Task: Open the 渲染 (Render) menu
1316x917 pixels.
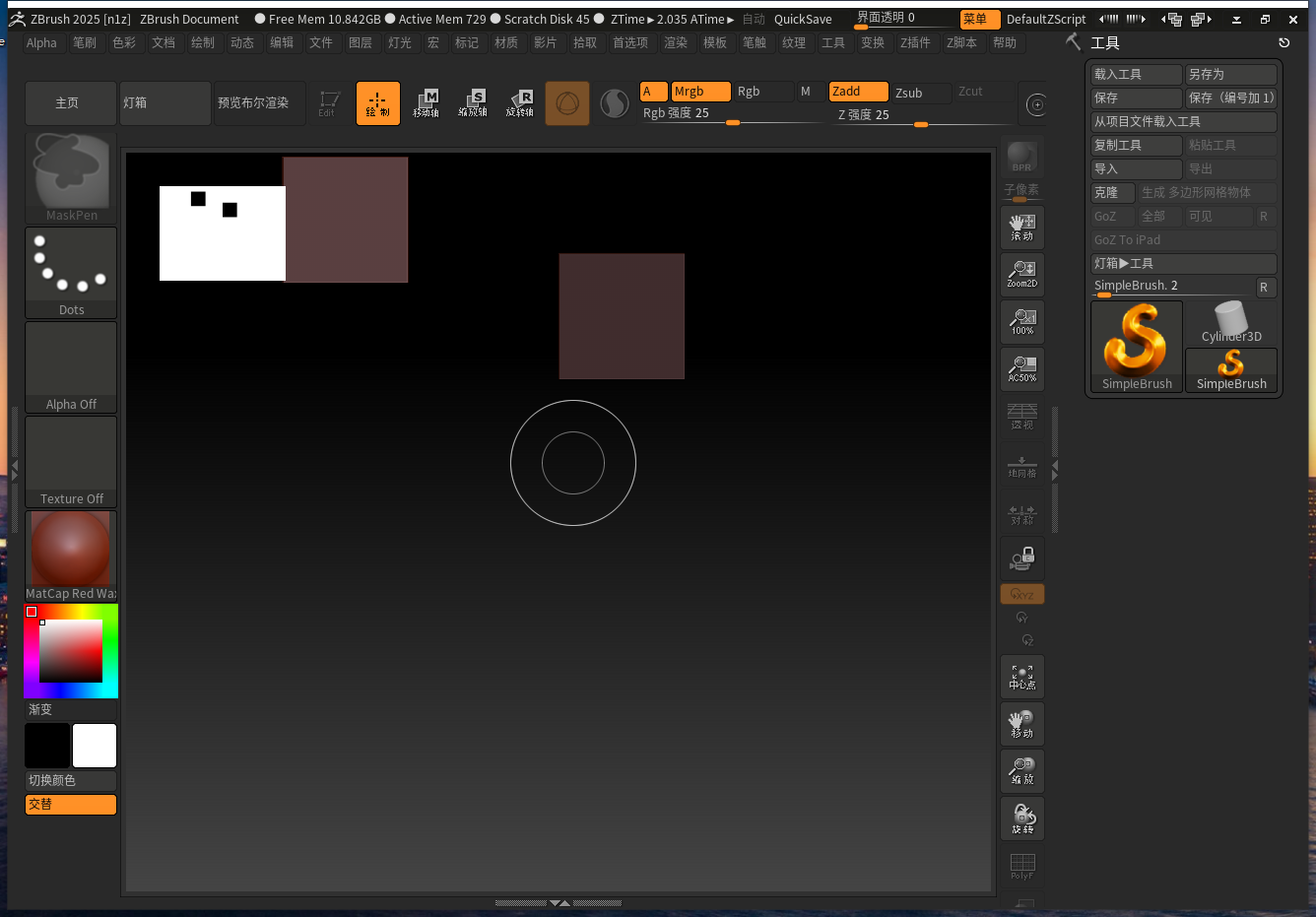Action: 675,42
